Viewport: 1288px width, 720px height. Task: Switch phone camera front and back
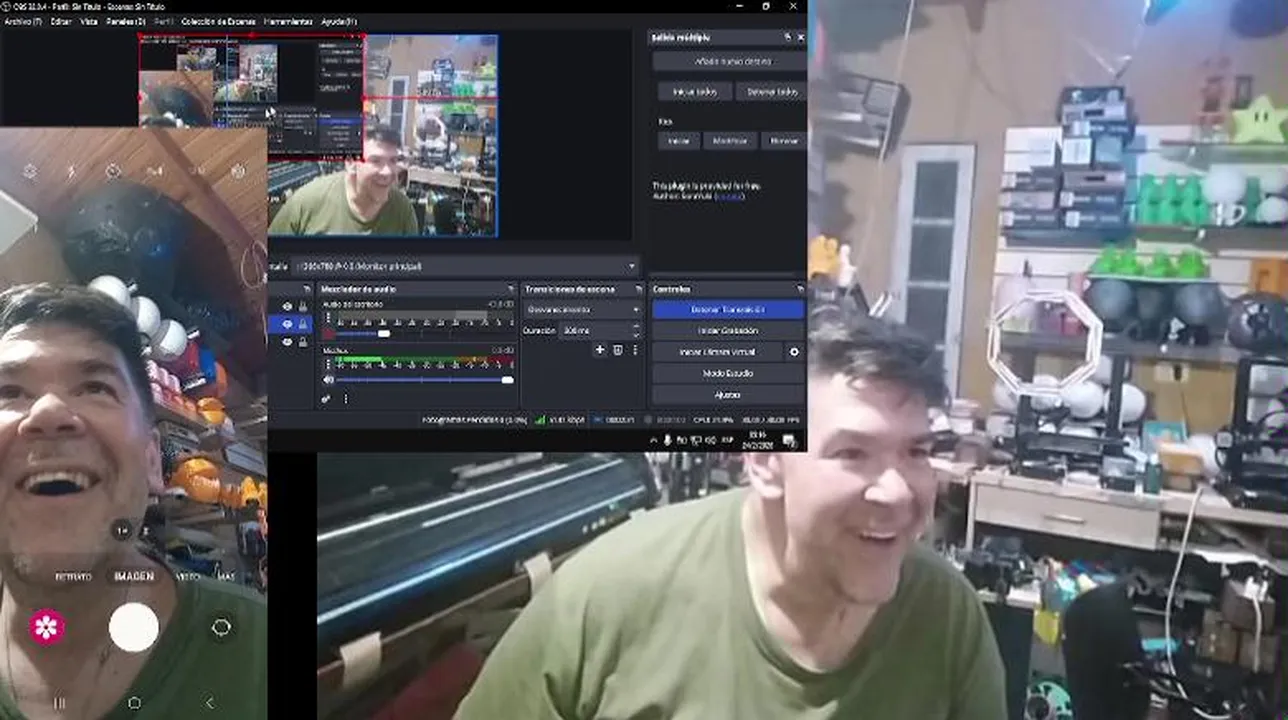point(221,627)
